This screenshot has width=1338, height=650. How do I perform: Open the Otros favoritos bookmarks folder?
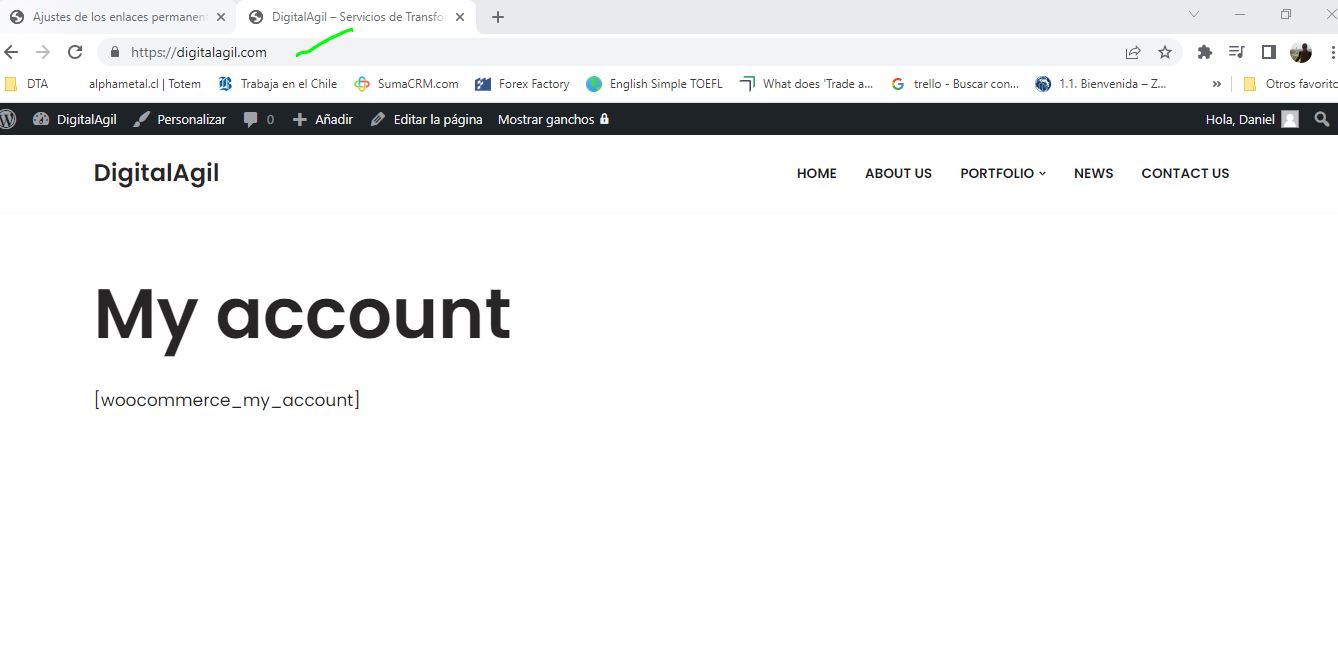1290,84
